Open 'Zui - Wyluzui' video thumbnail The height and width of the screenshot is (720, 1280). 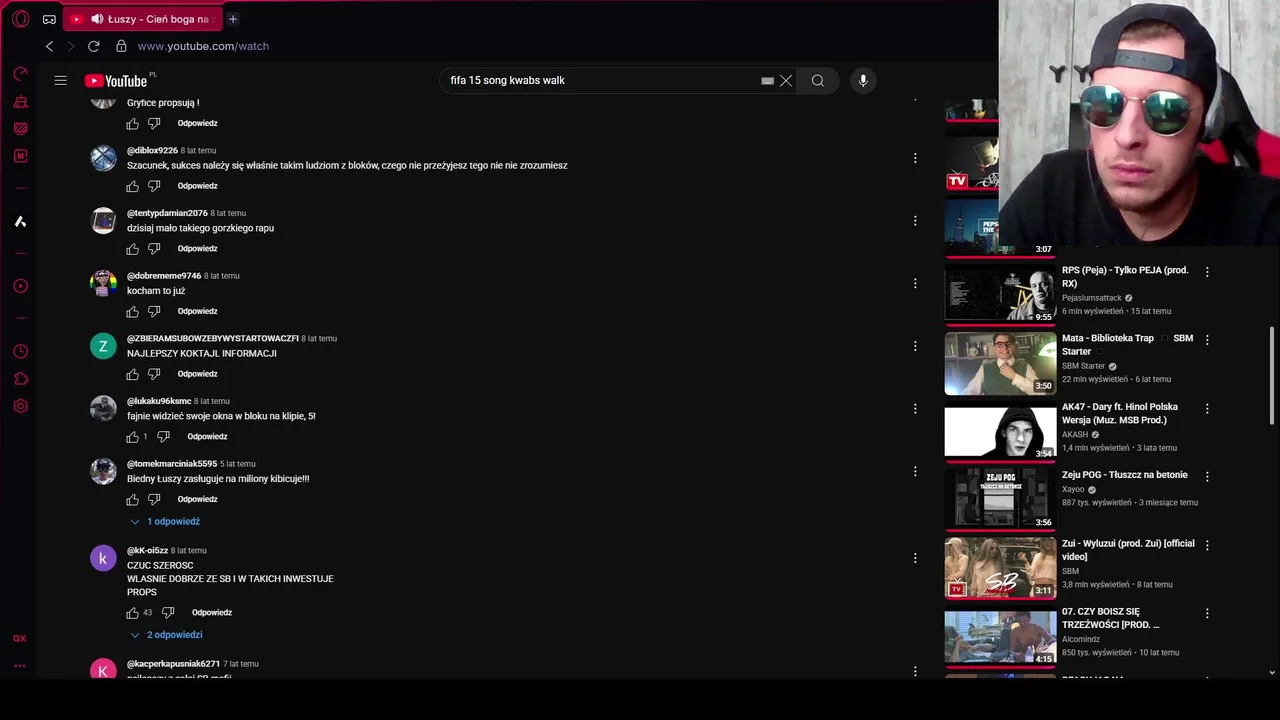point(1000,568)
